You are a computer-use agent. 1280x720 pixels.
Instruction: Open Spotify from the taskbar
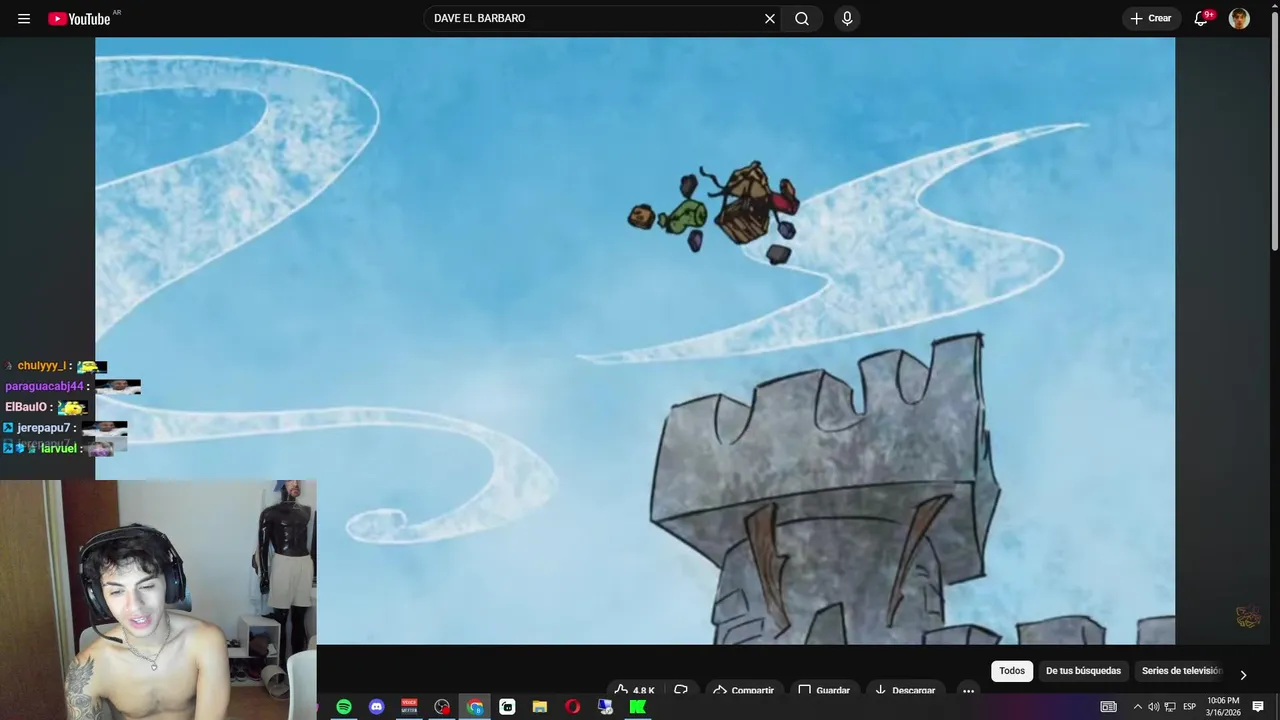[x=344, y=707]
